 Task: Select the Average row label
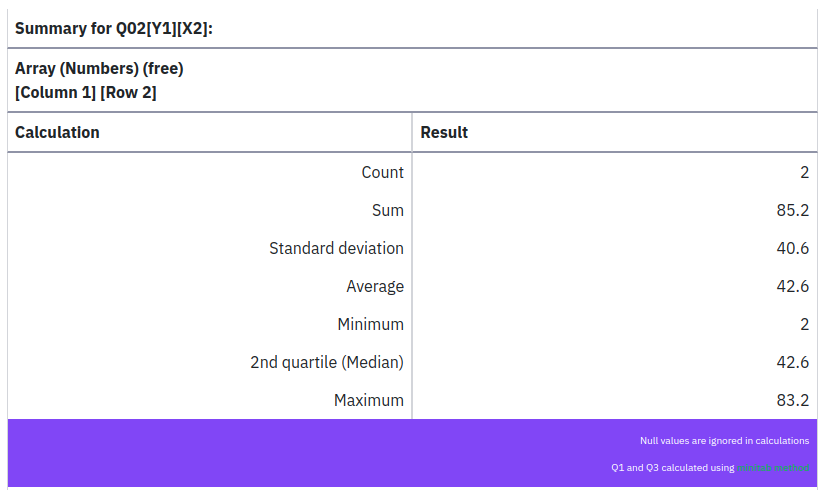(x=375, y=286)
